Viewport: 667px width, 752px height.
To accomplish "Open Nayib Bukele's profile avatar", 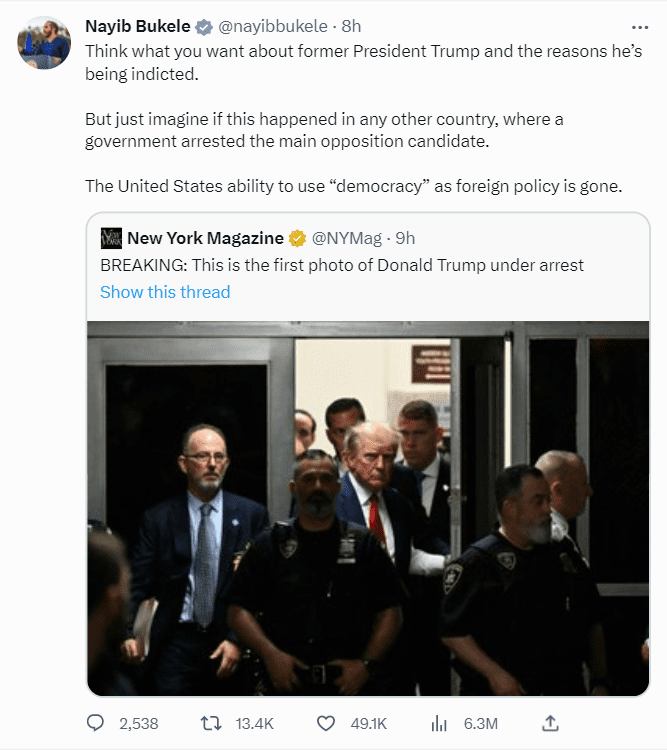I will [x=44, y=42].
